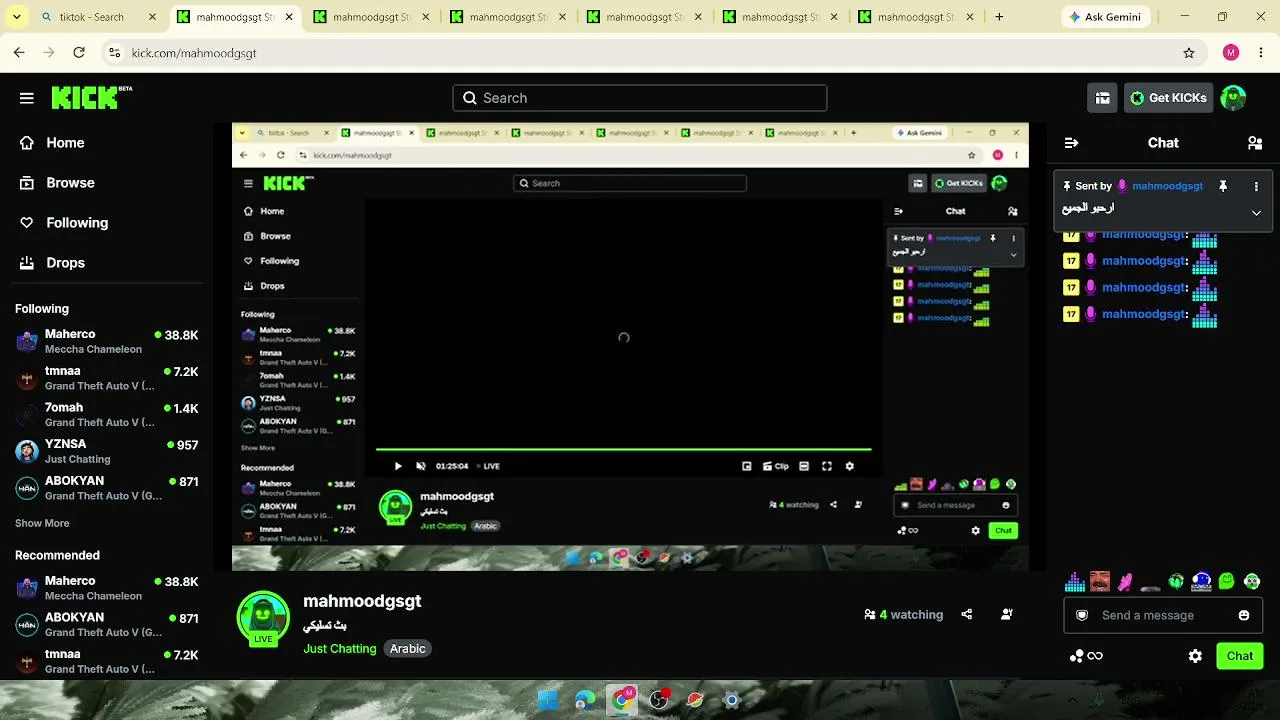This screenshot has width=1280, height=720.
Task: Click the Get KICKs button in the header
Action: [1168, 98]
